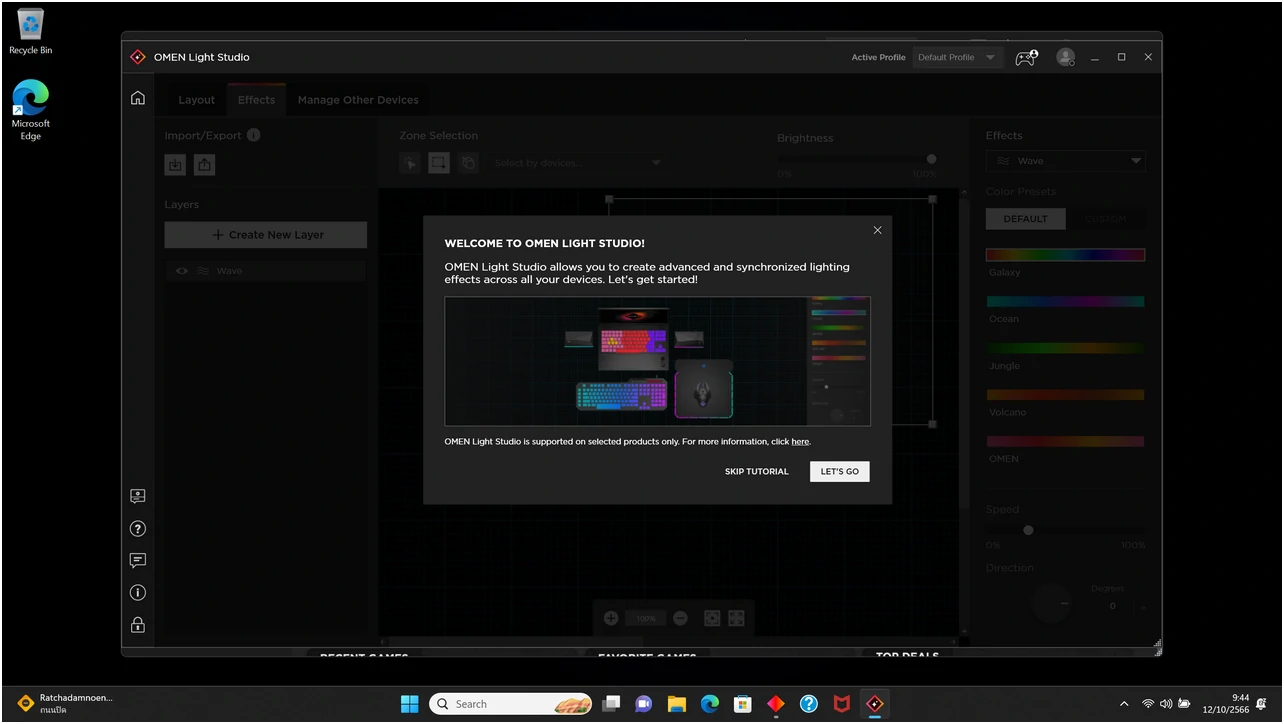Click the expand full view icon
The image size is (1284, 724).
click(736, 618)
